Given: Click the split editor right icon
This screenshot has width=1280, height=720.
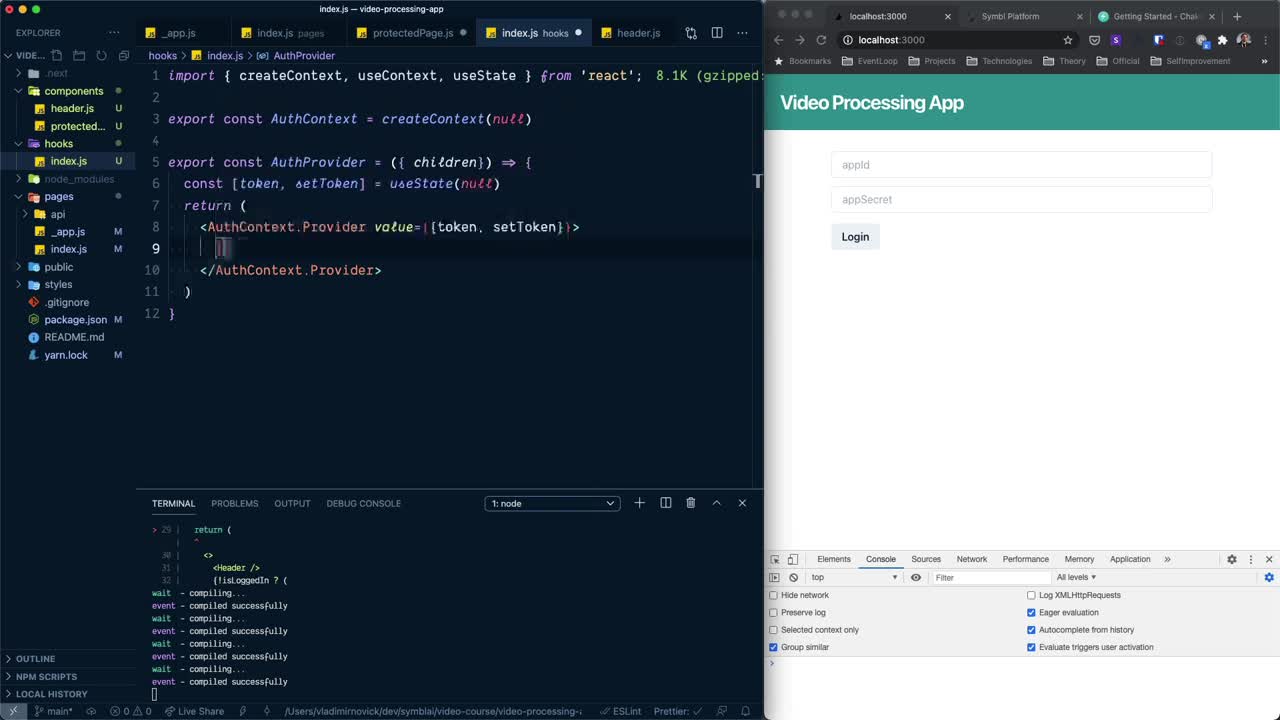Looking at the screenshot, I should pyautogui.click(x=717, y=33).
